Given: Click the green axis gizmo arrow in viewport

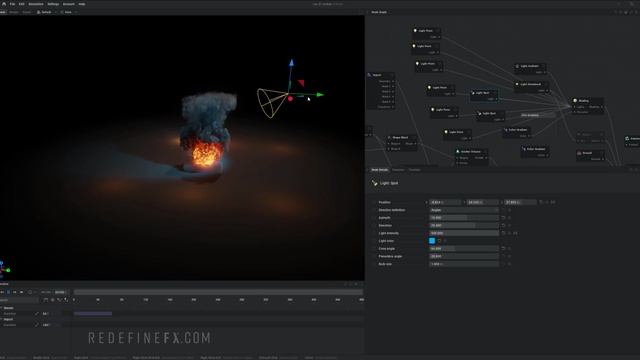Looking at the screenshot, I should click(x=320, y=95).
